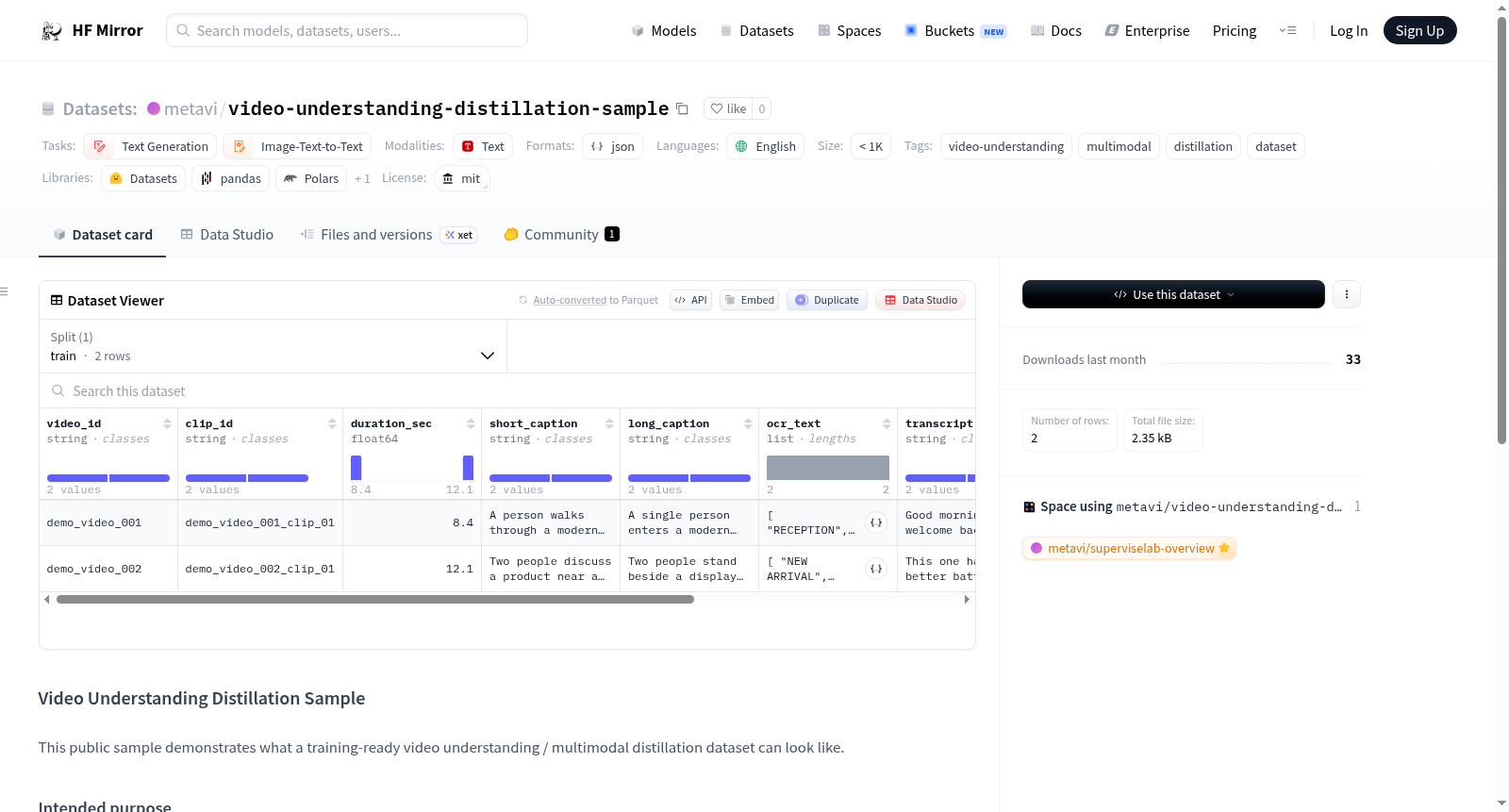Image resolution: width=1509 pixels, height=812 pixels.
Task: Open the Data Studio tab
Action: [227, 235]
